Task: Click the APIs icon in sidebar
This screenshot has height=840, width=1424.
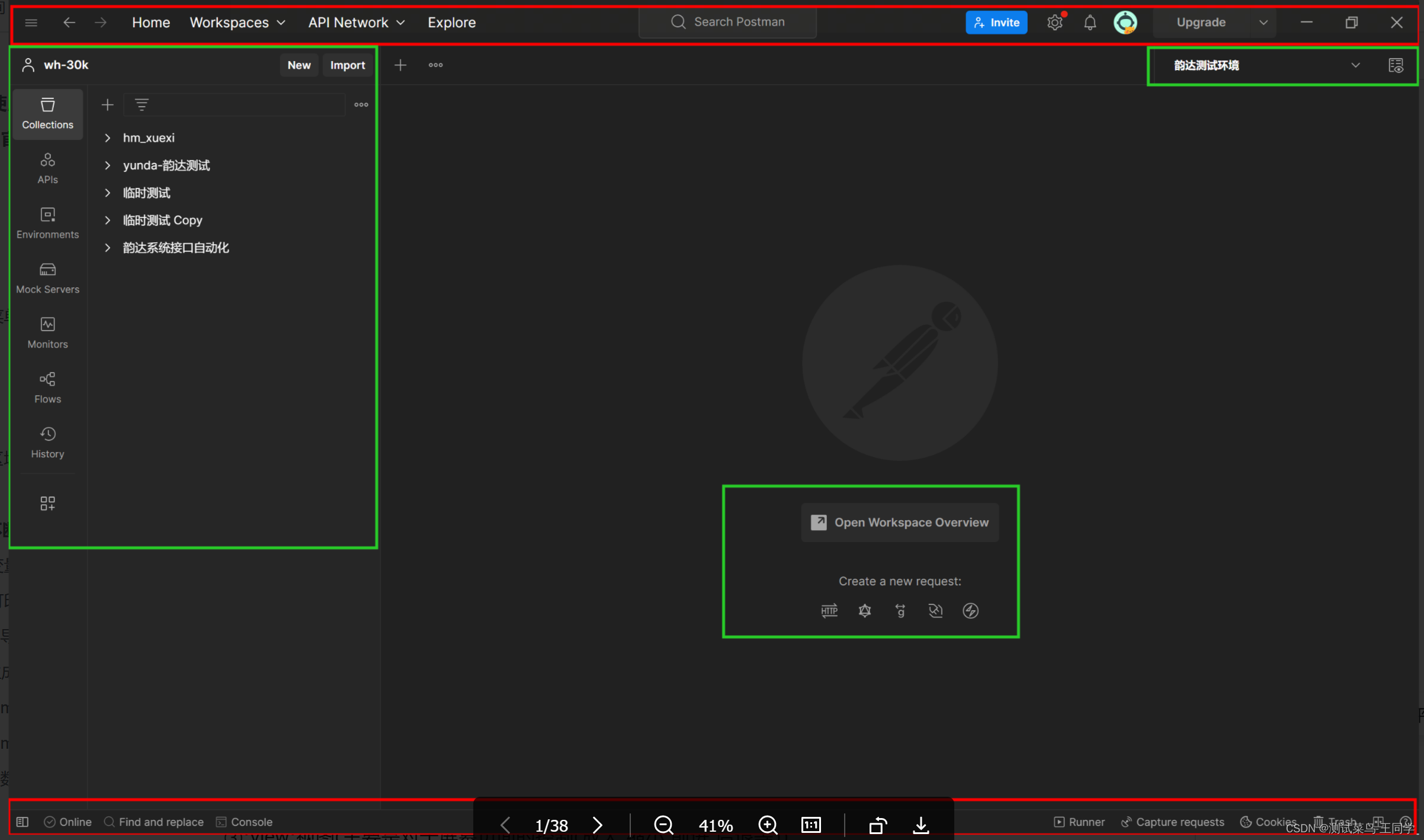Action: [x=47, y=167]
